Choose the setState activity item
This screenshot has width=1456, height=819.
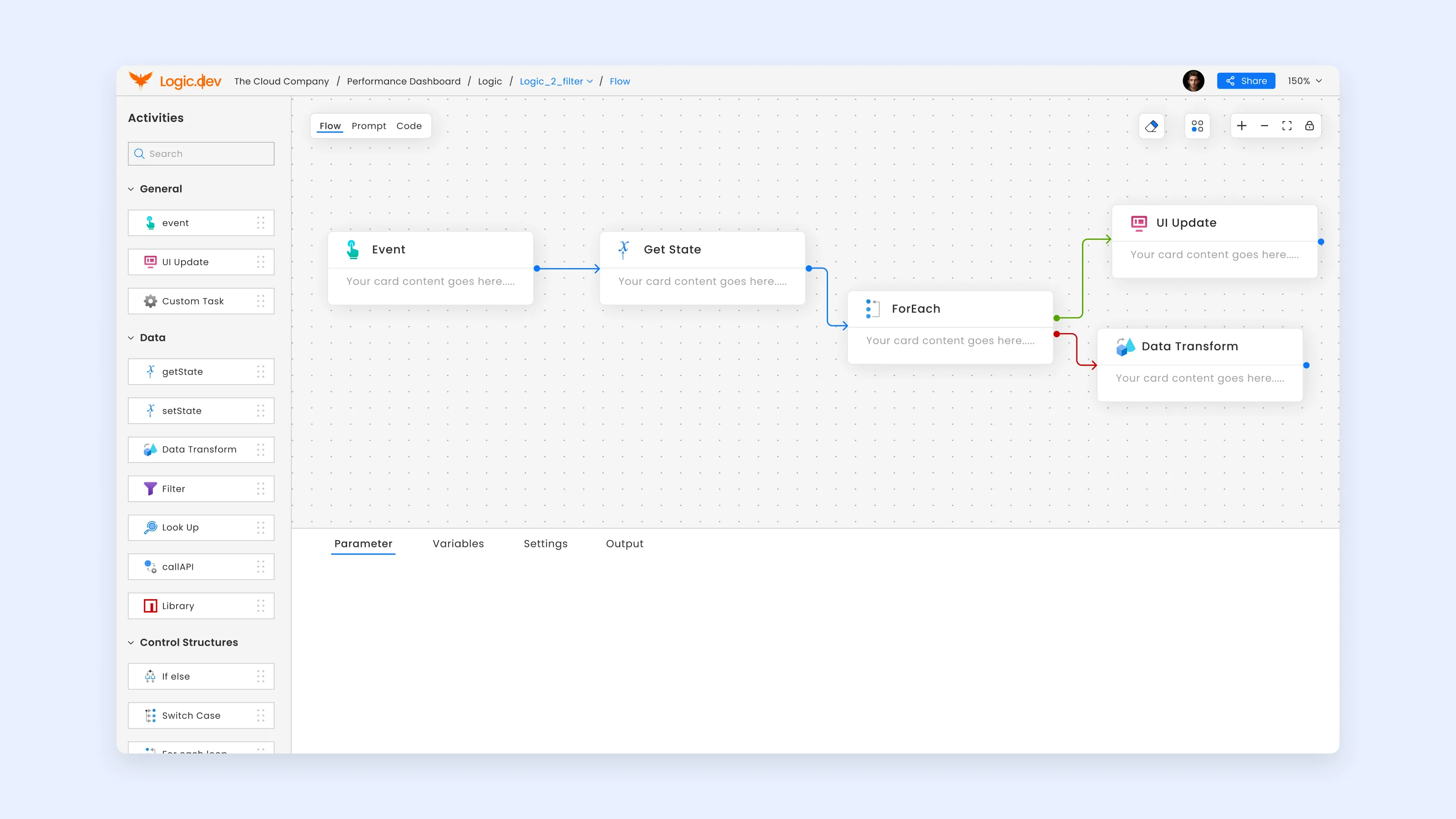tap(201, 411)
